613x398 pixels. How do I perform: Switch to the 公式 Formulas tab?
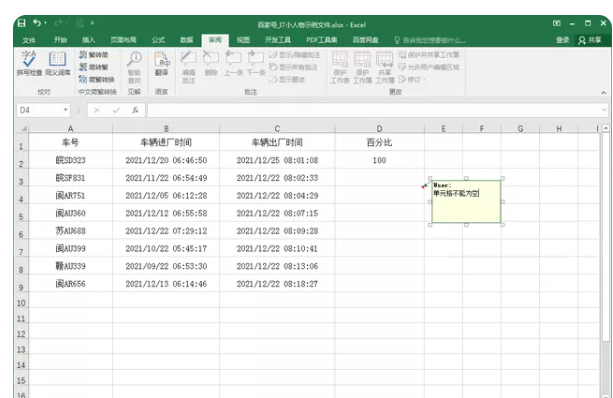click(158, 40)
